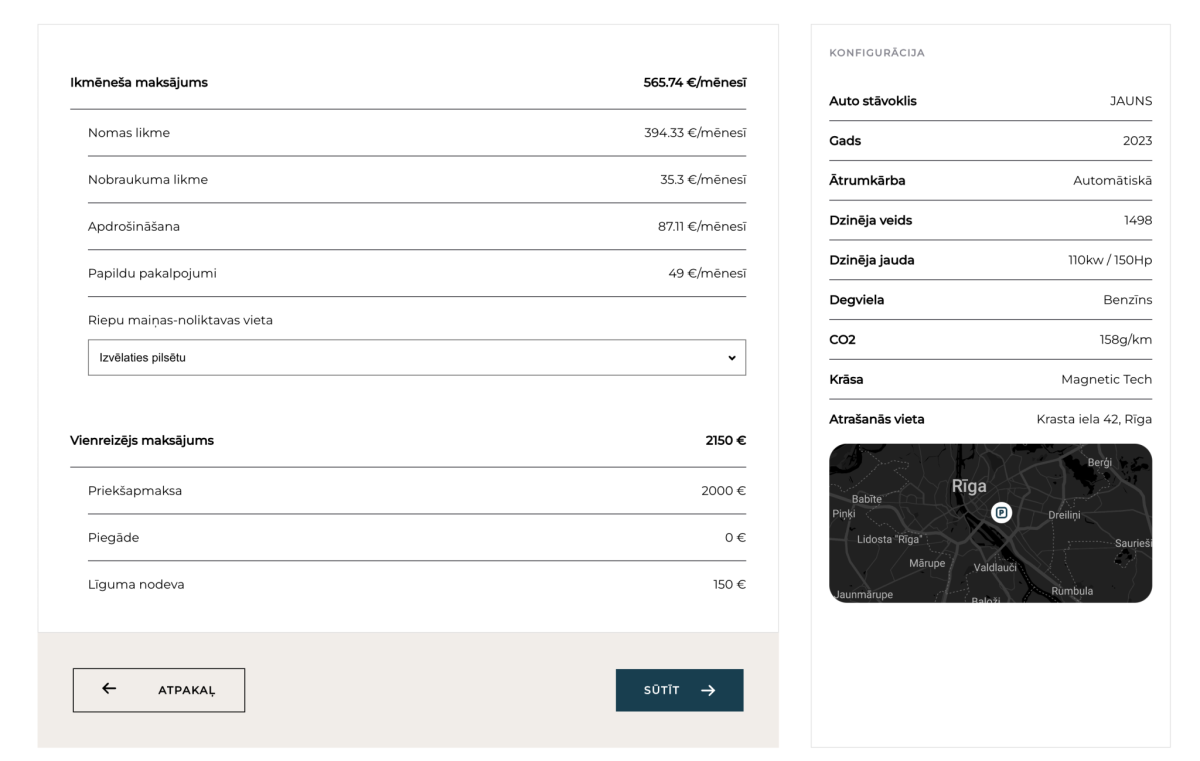
Task: Open the 'Izvēlaties pilsētu' city dropdown
Action: coord(417,358)
